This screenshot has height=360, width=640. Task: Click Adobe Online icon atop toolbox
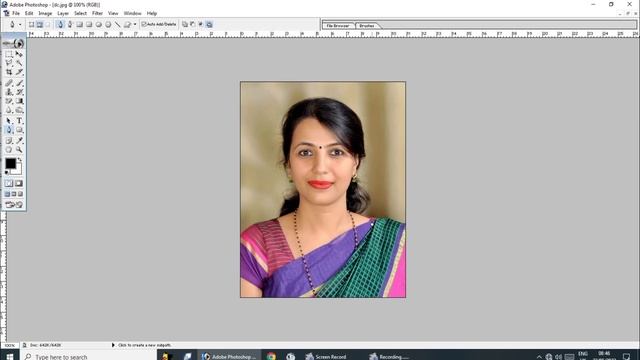[x=13, y=43]
